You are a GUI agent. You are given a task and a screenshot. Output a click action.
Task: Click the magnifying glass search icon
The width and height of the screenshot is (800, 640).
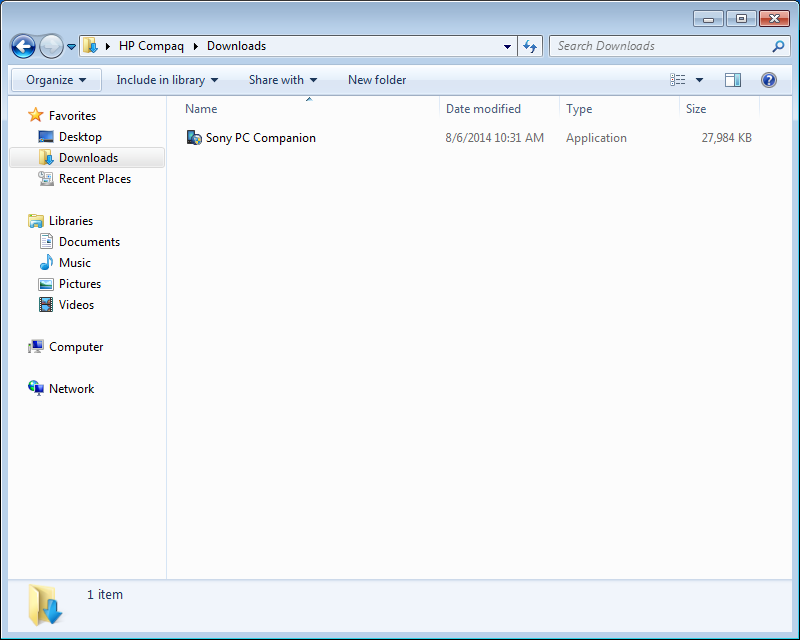coord(778,46)
